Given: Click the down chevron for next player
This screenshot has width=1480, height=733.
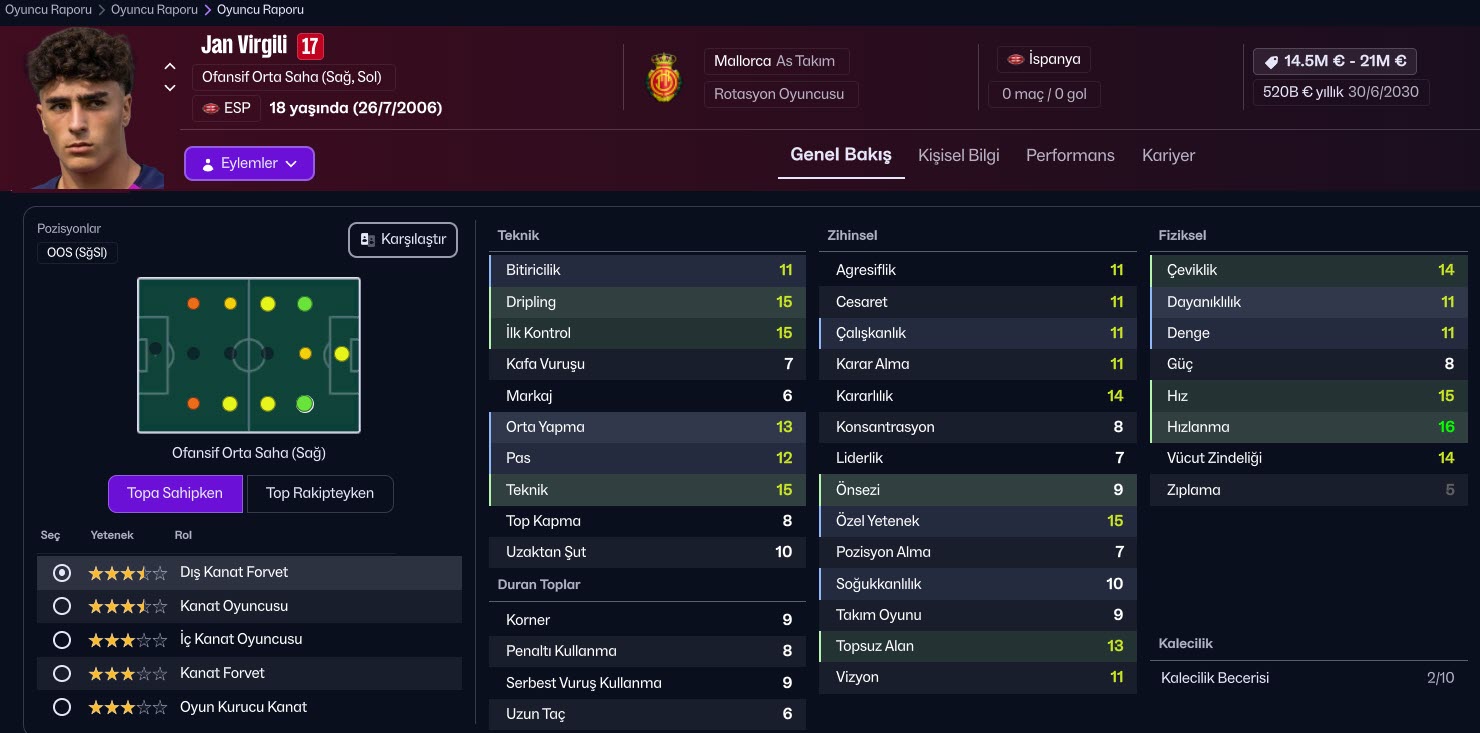Looking at the screenshot, I should [x=170, y=88].
